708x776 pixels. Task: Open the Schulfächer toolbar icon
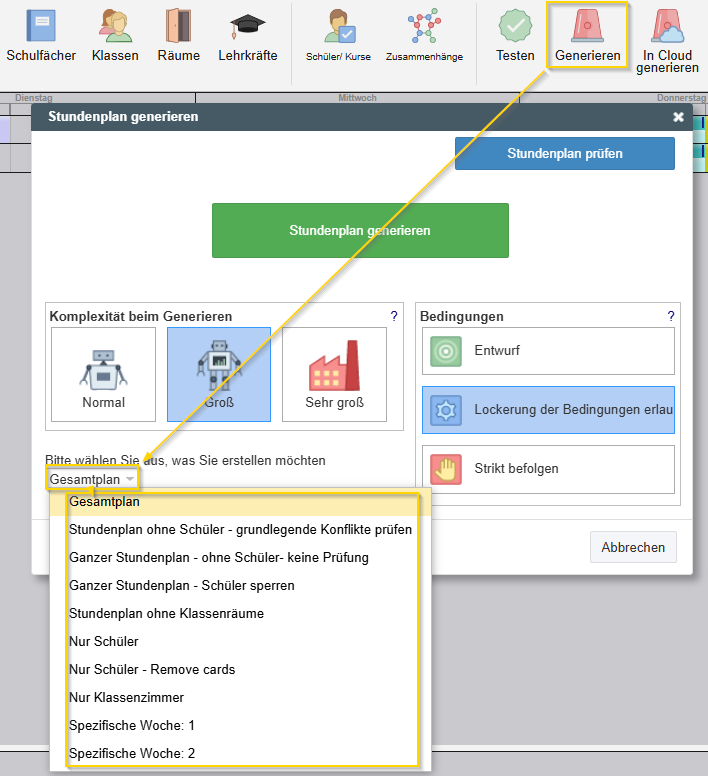point(41,26)
